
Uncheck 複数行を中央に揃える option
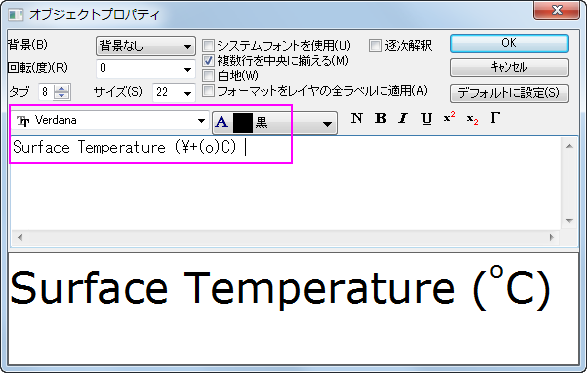(208, 60)
